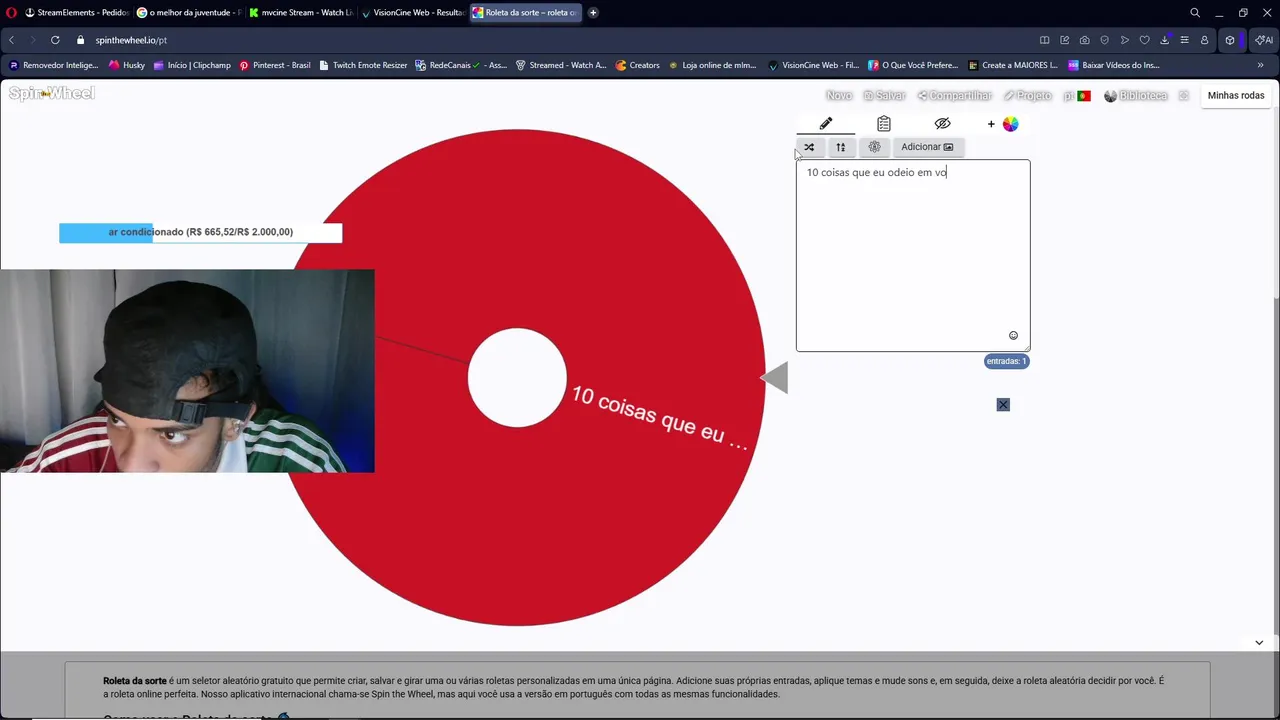
Task: Open Baixar Vídeos do Ins... bookmark
Action: point(1114,65)
